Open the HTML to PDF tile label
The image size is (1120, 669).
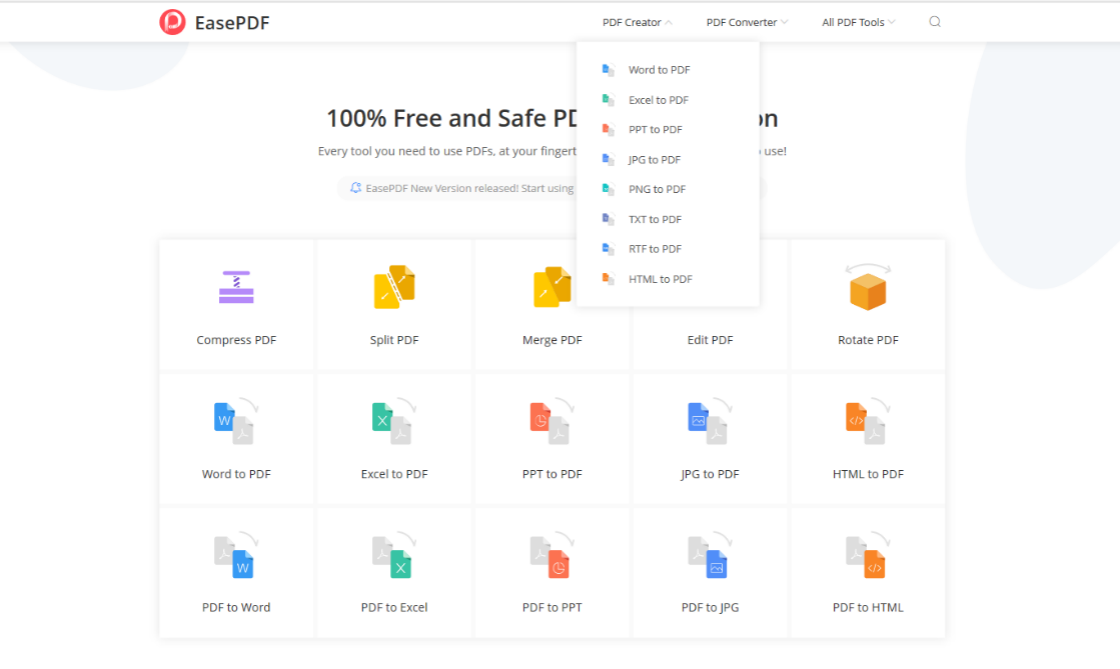point(868,474)
